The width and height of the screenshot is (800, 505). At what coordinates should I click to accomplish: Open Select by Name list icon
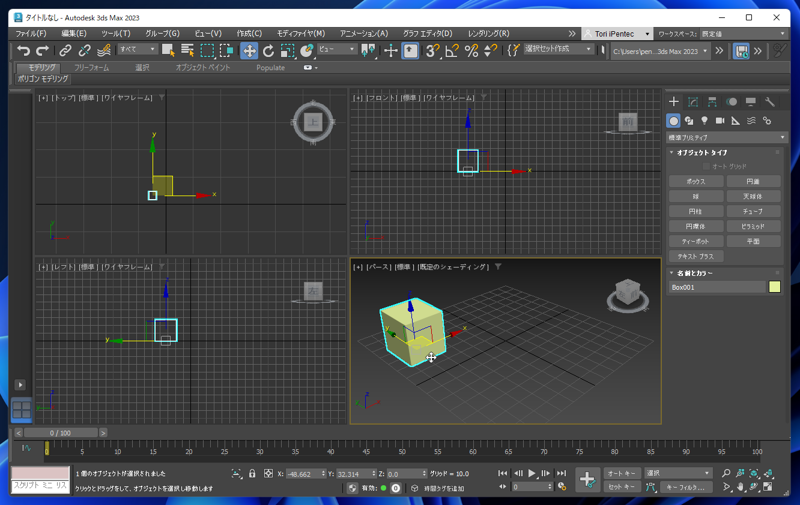[x=187, y=50]
